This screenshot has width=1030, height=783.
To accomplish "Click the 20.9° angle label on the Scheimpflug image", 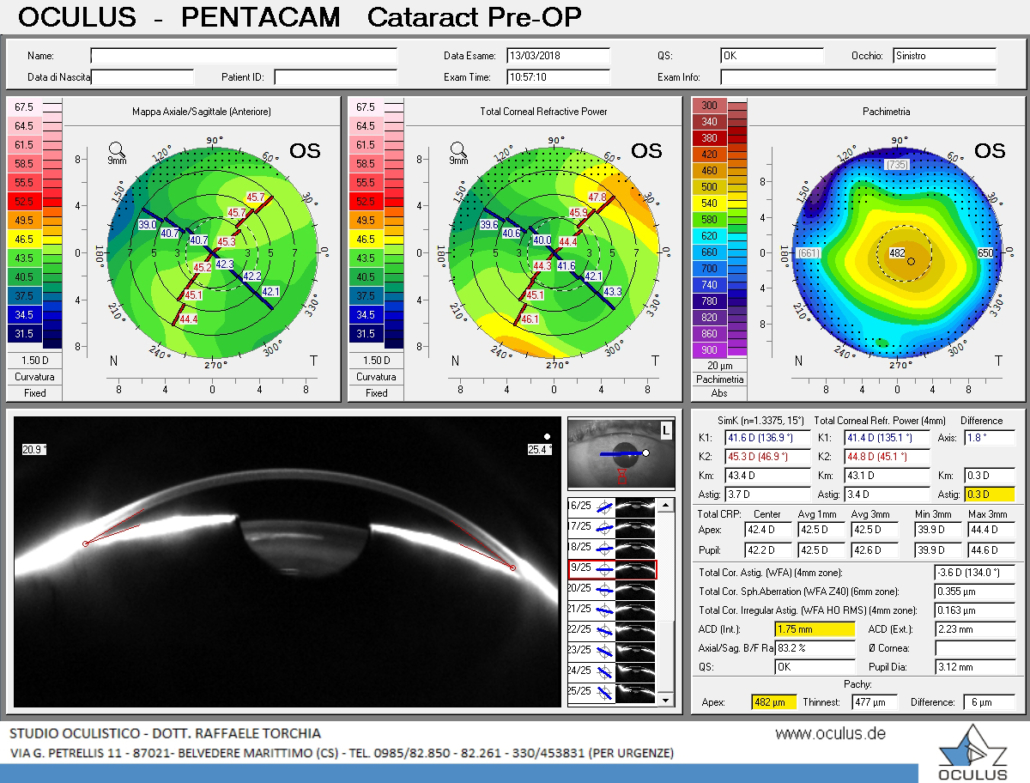I will click(x=34, y=450).
